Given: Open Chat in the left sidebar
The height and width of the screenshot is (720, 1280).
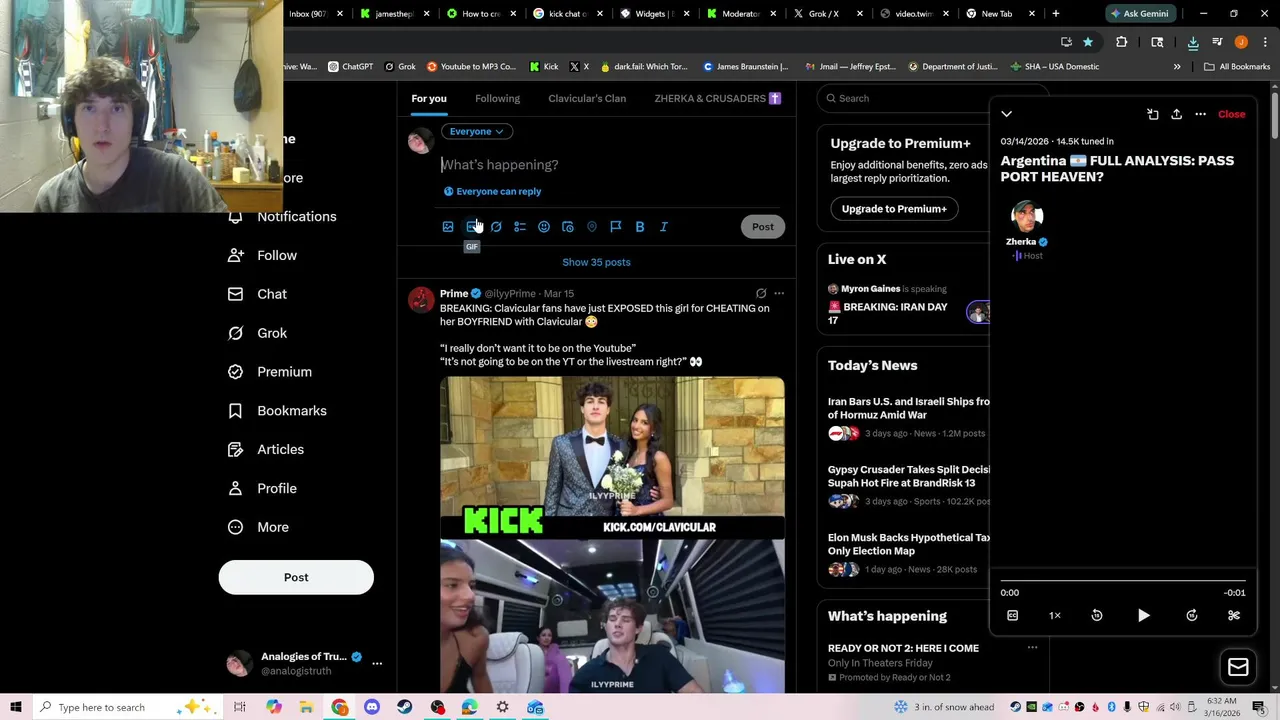Looking at the screenshot, I should coord(259,294).
